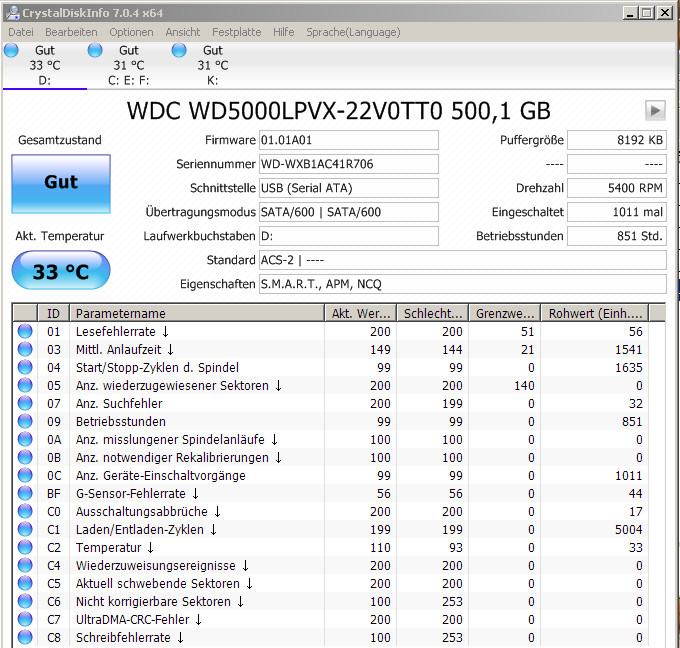Click status orb of Ausschaltungsabbrüche row
The width and height of the screenshot is (680, 648).
(x=25, y=511)
